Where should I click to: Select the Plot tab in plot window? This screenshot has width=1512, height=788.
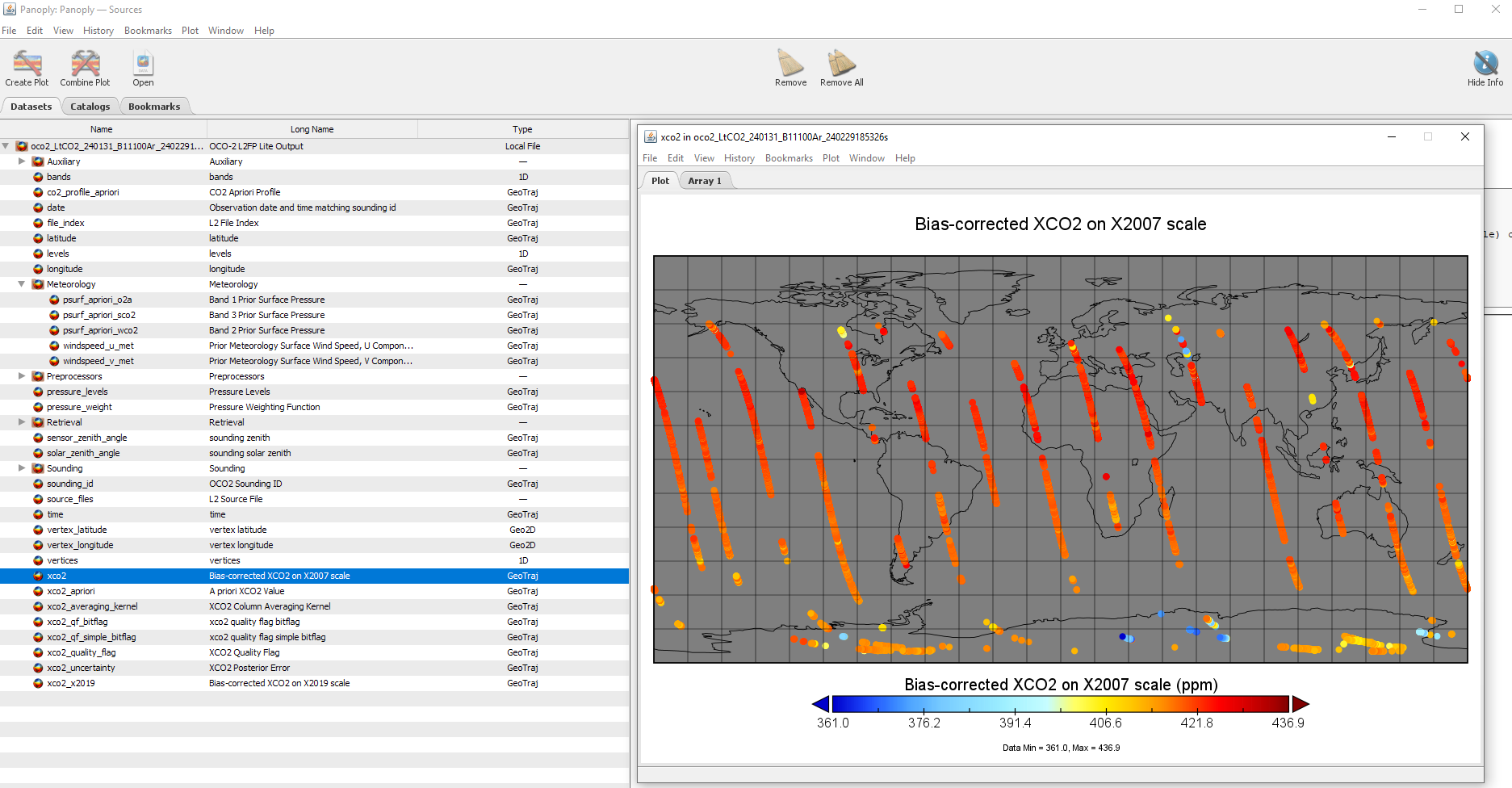click(660, 181)
